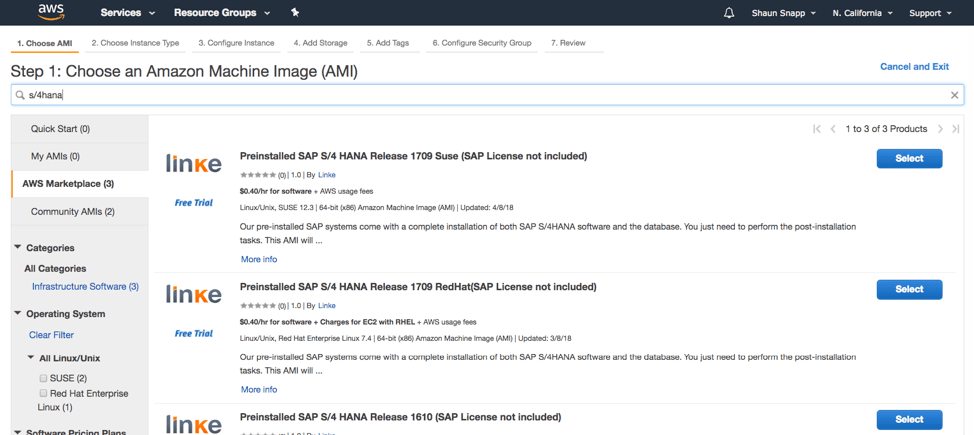Go to the Review step
The image size is (974, 435).
pyautogui.click(x=568, y=43)
